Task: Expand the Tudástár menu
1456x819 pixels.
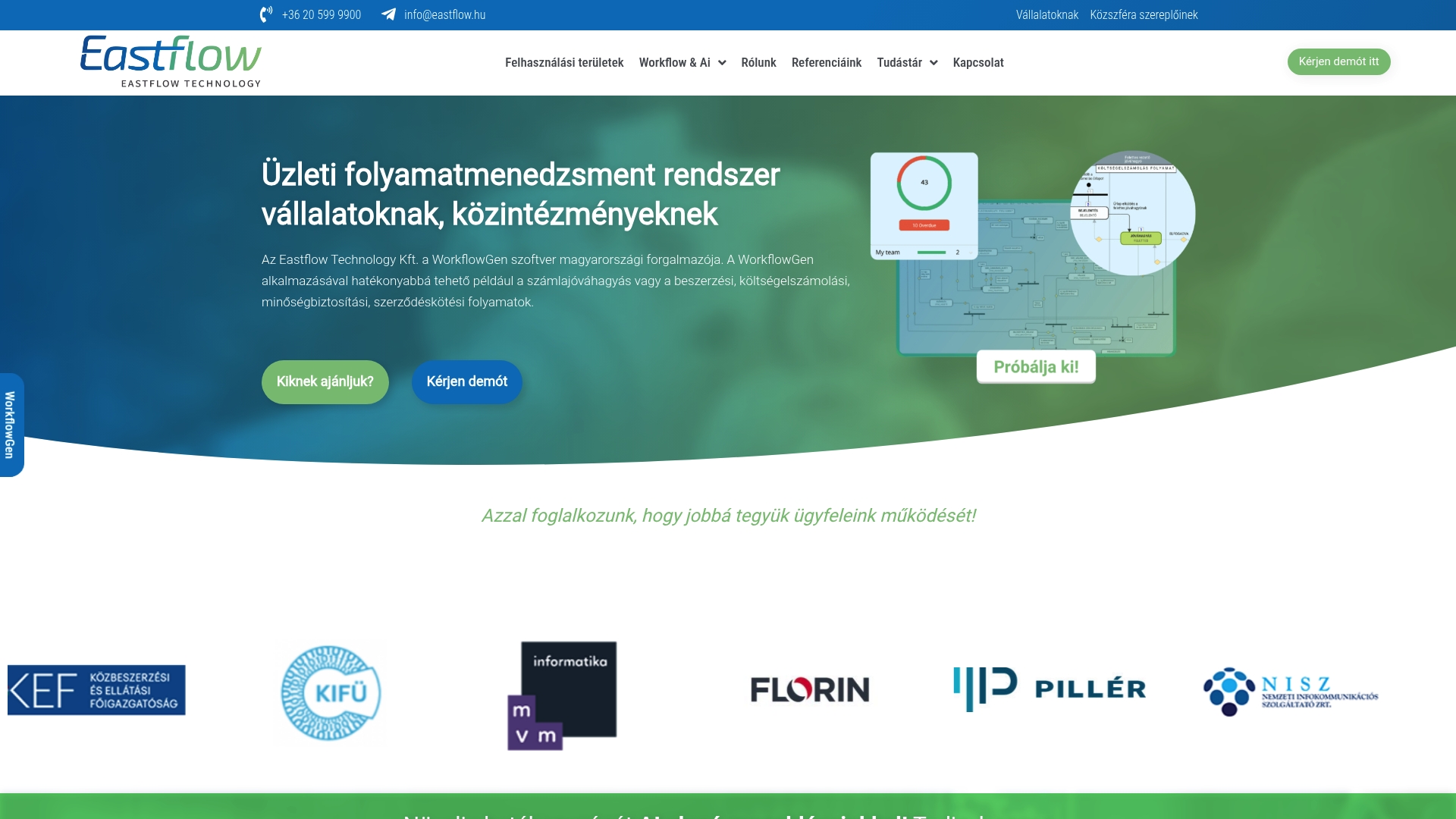Action: (908, 62)
